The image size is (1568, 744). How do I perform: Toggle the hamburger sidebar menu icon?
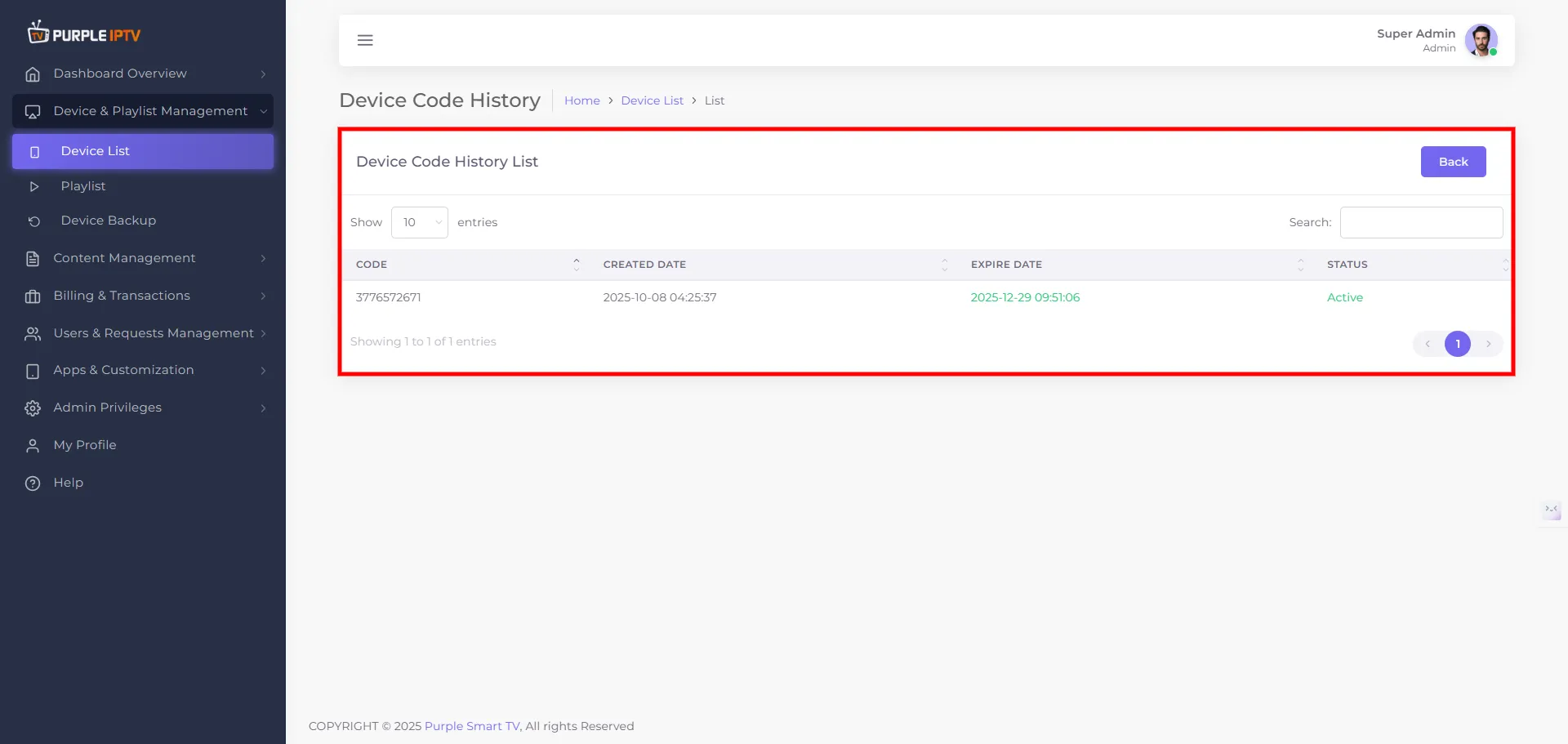(x=365, y=40)
